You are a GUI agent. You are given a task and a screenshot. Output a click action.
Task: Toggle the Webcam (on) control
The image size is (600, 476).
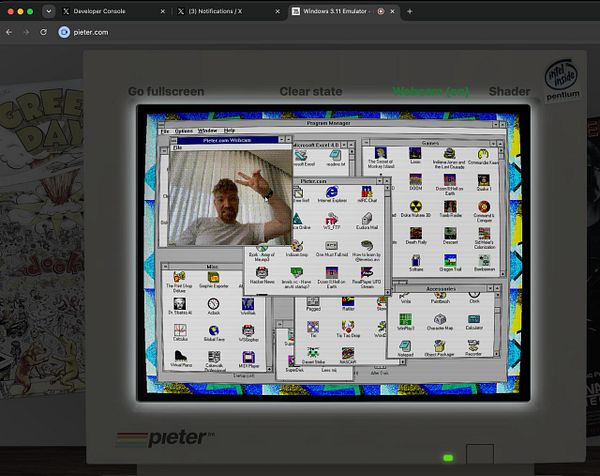click(x=430, y=91)
